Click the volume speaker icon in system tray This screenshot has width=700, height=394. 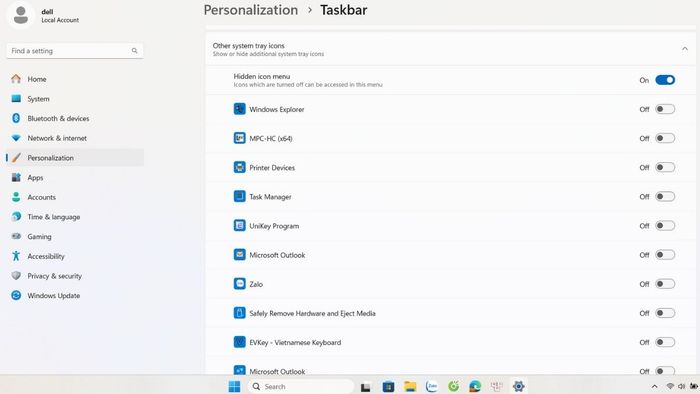(681, 386)
